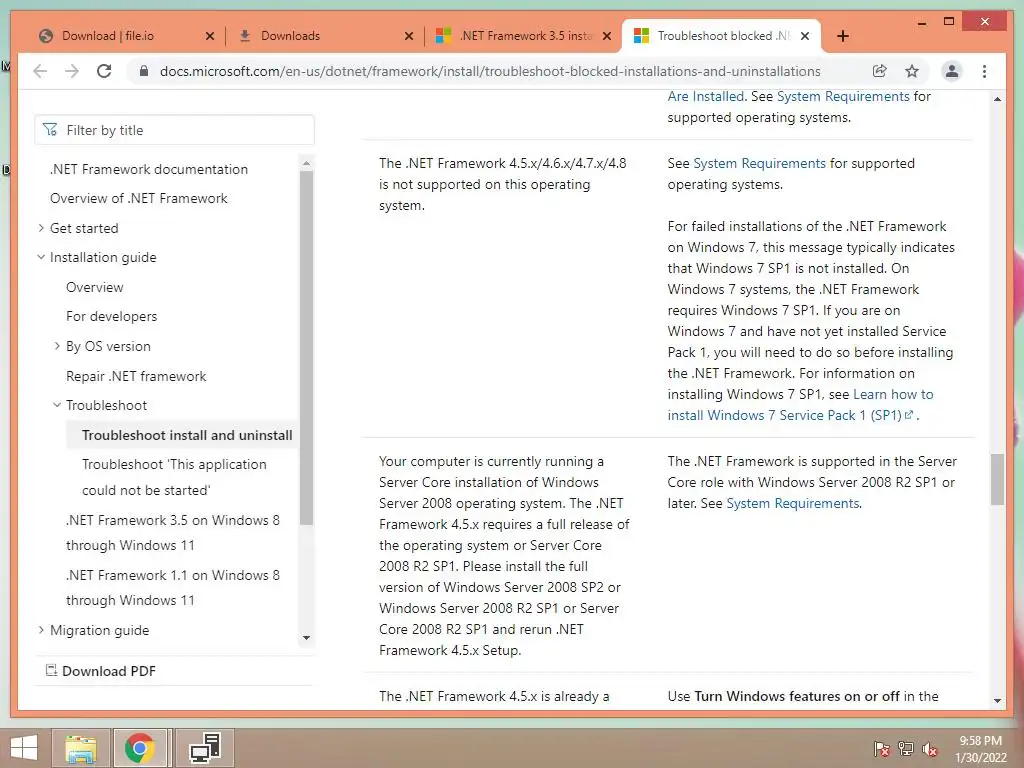Open the Are Installed link
Screen dimensions: 1024x768
pos(705,97)
